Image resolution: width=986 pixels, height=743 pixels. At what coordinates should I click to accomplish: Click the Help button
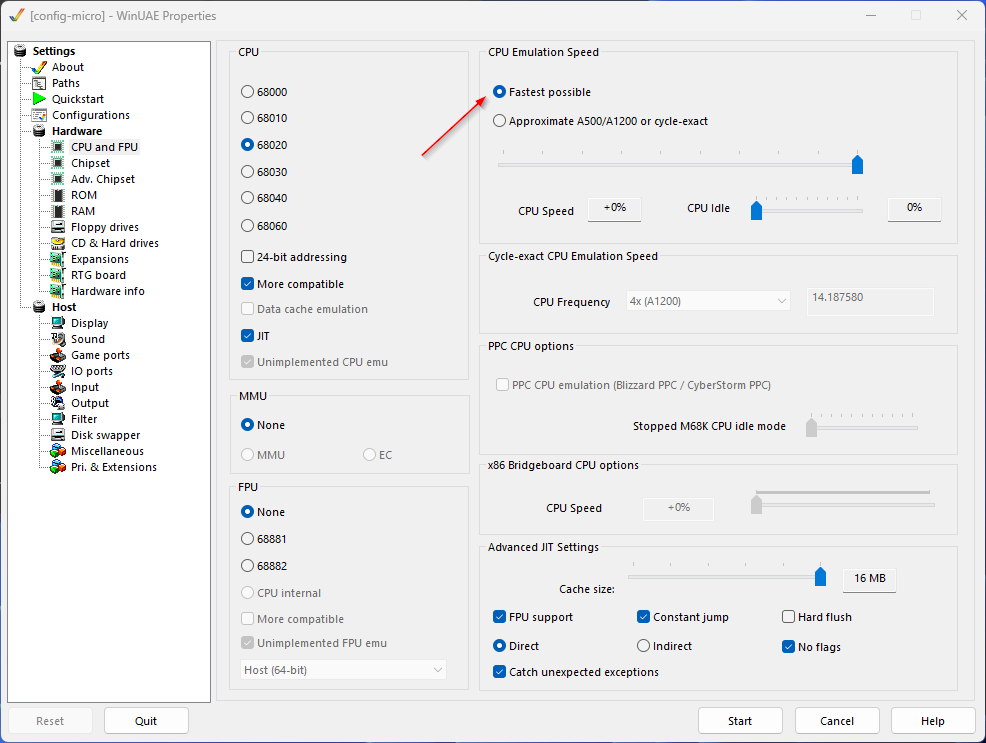(x=933, y=721)
